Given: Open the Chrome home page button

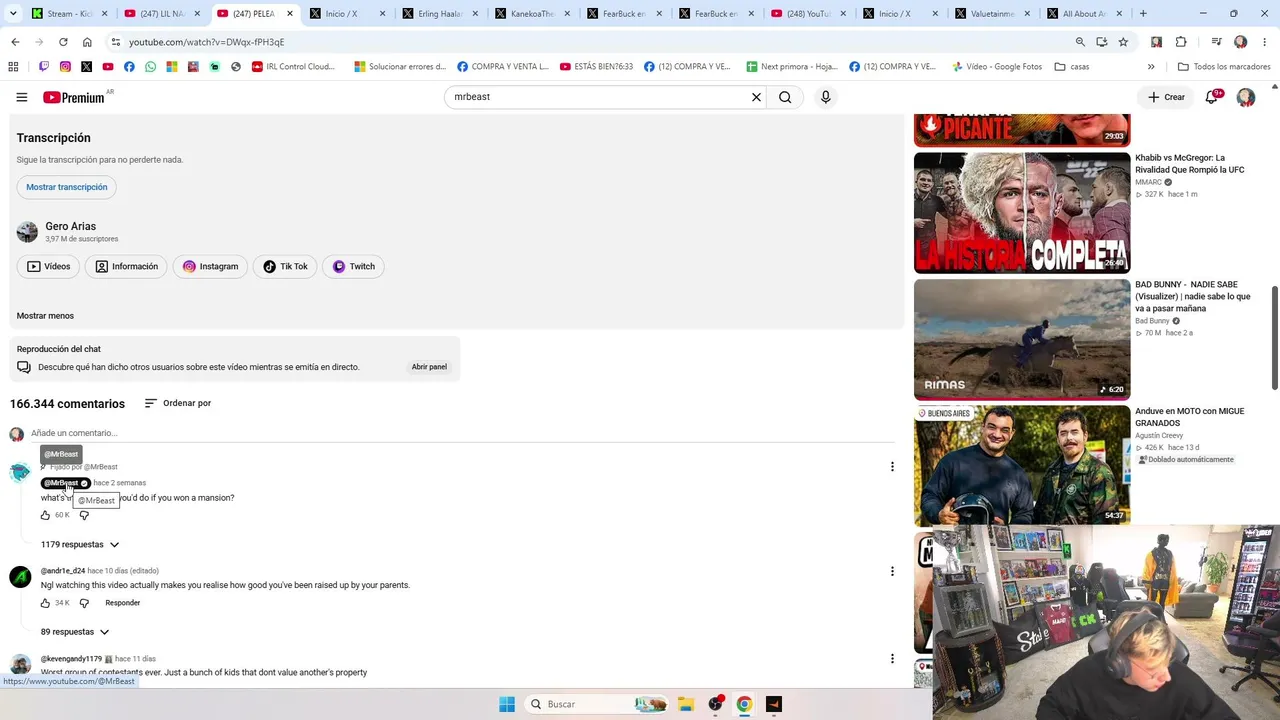Looking at the screenshot, I should (87, 42).
